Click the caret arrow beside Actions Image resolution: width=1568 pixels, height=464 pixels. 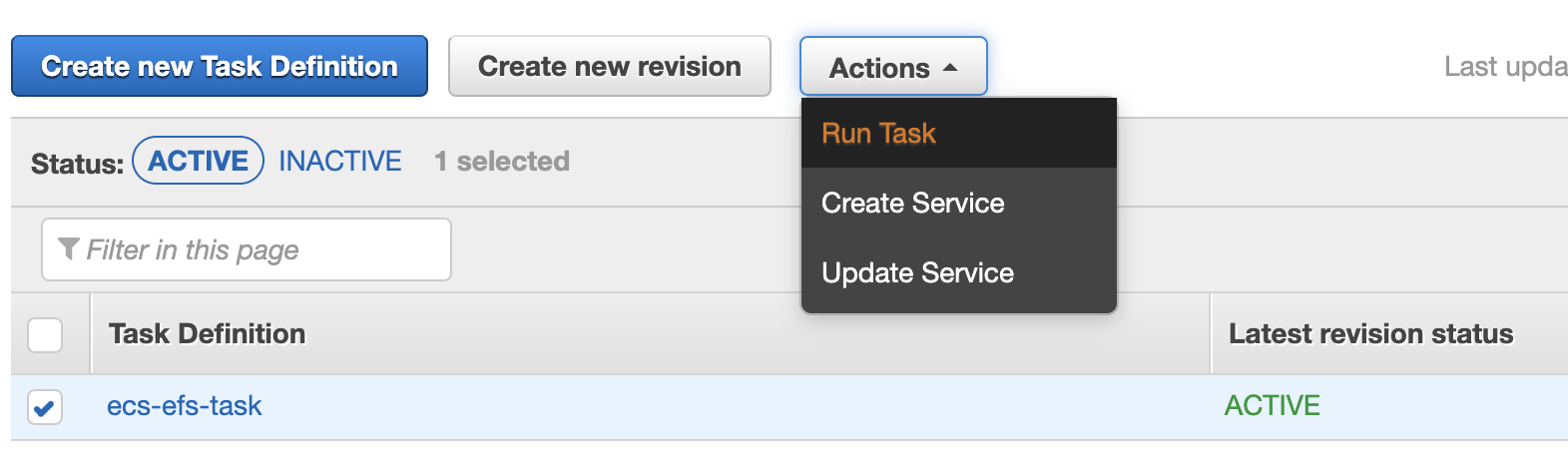pos(950,68)
